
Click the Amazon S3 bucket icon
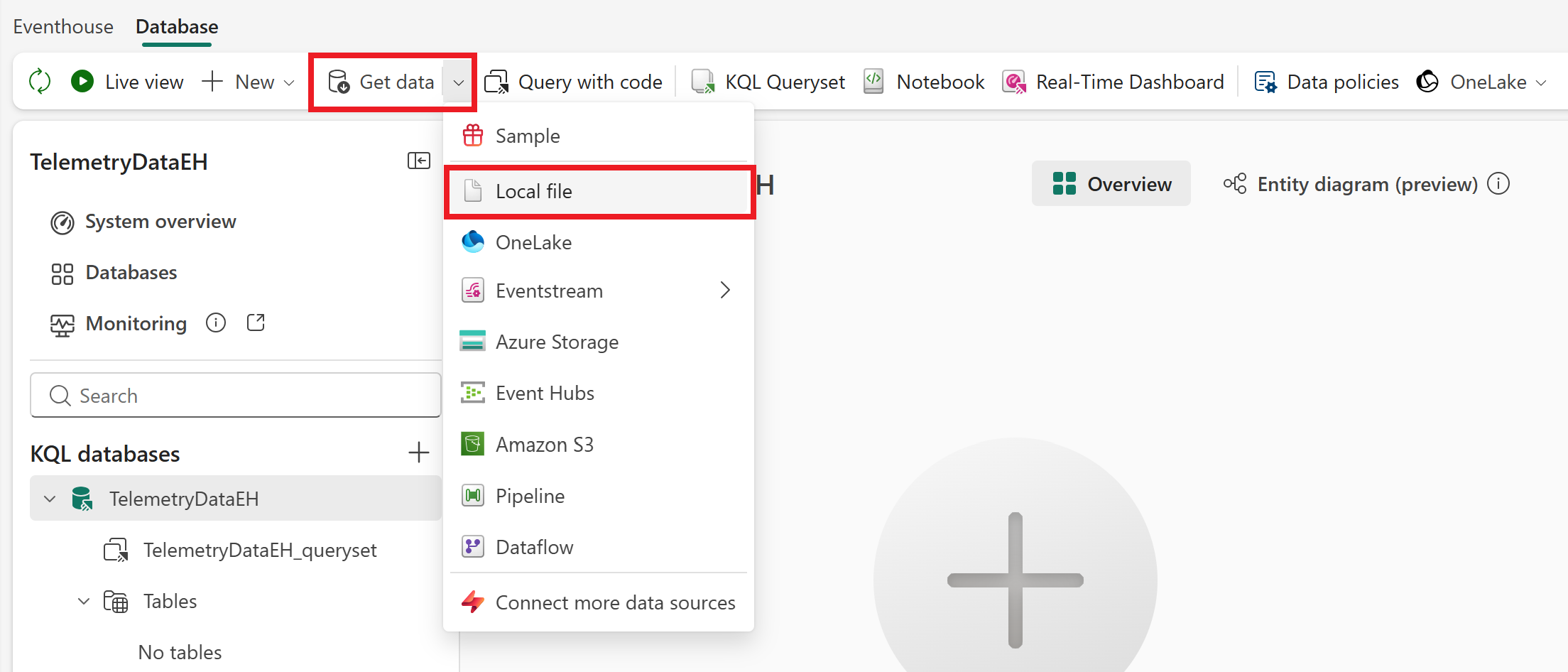point(473,444)
